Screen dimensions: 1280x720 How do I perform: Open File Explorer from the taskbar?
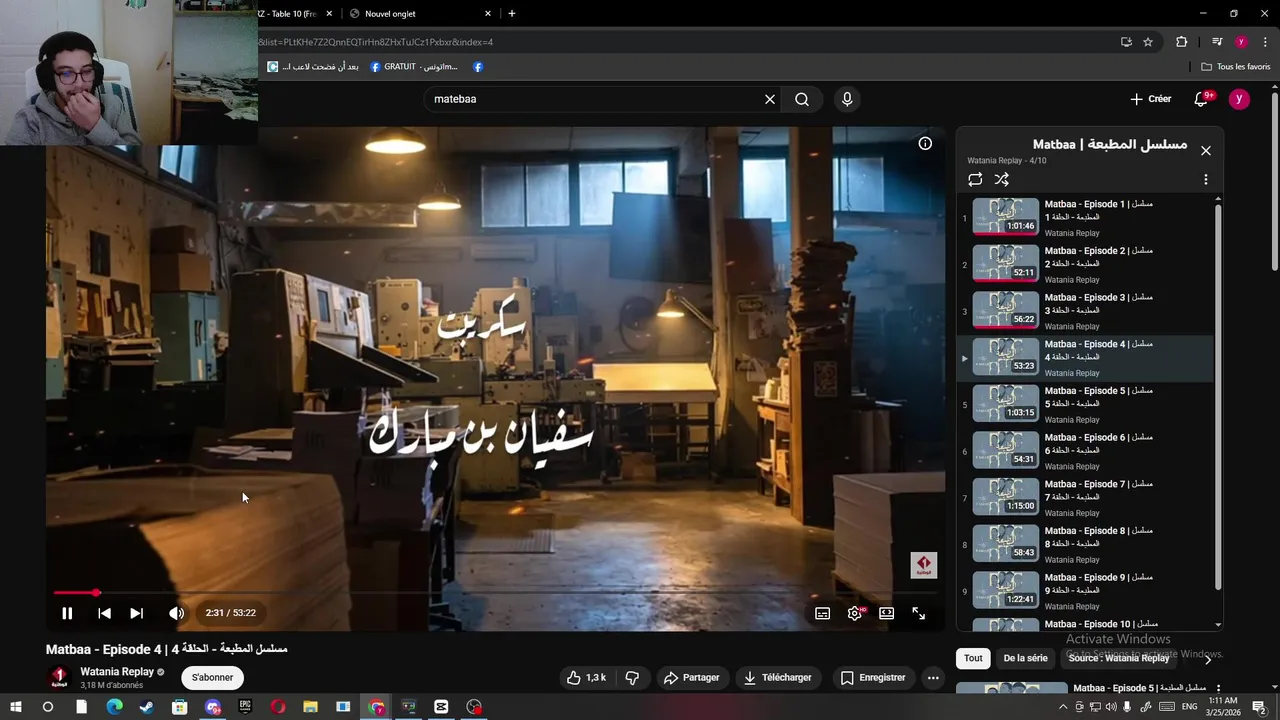pyautogui.click(x=311, y=707)
